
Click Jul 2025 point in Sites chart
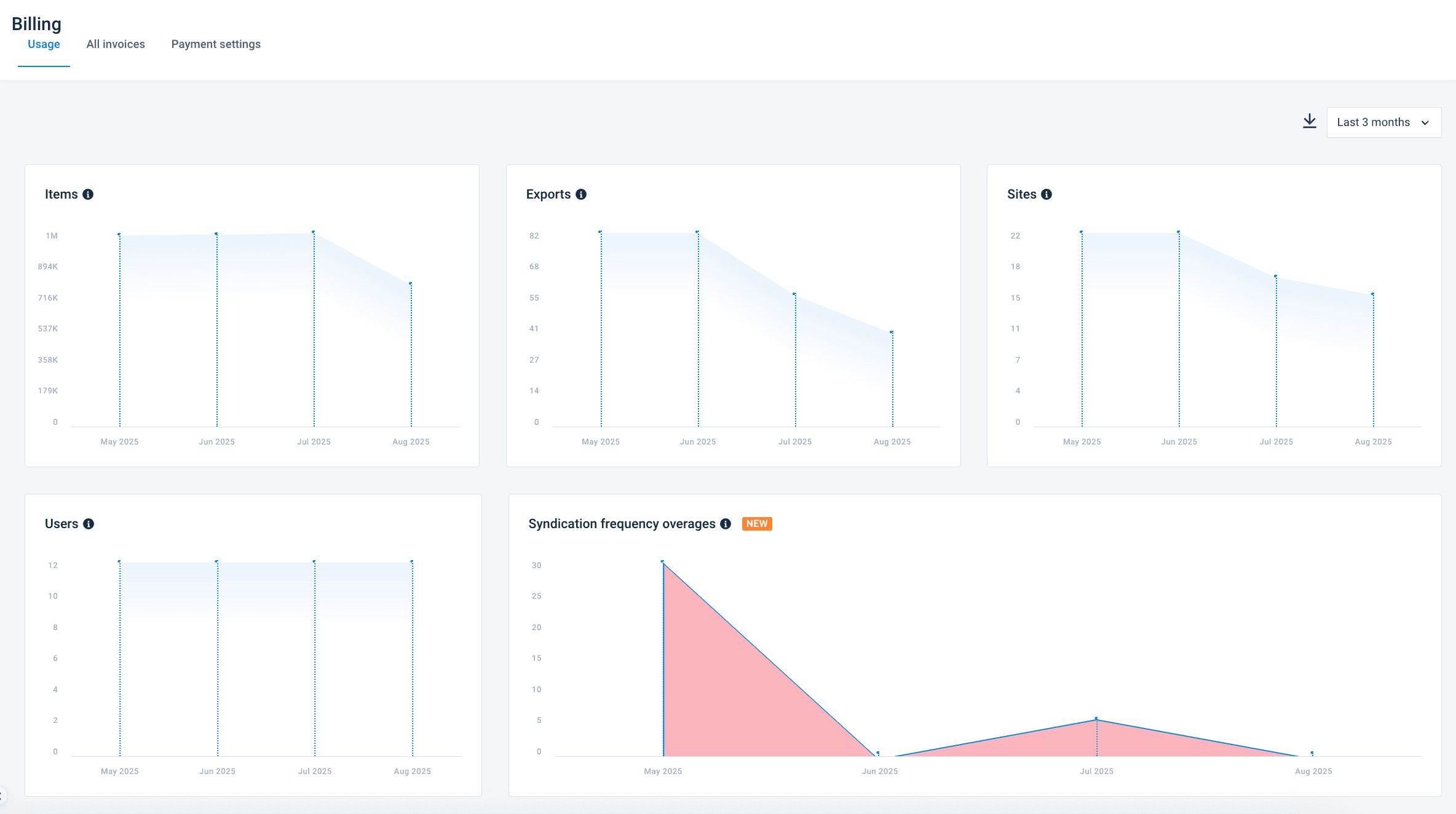[x=1276, y=276]
